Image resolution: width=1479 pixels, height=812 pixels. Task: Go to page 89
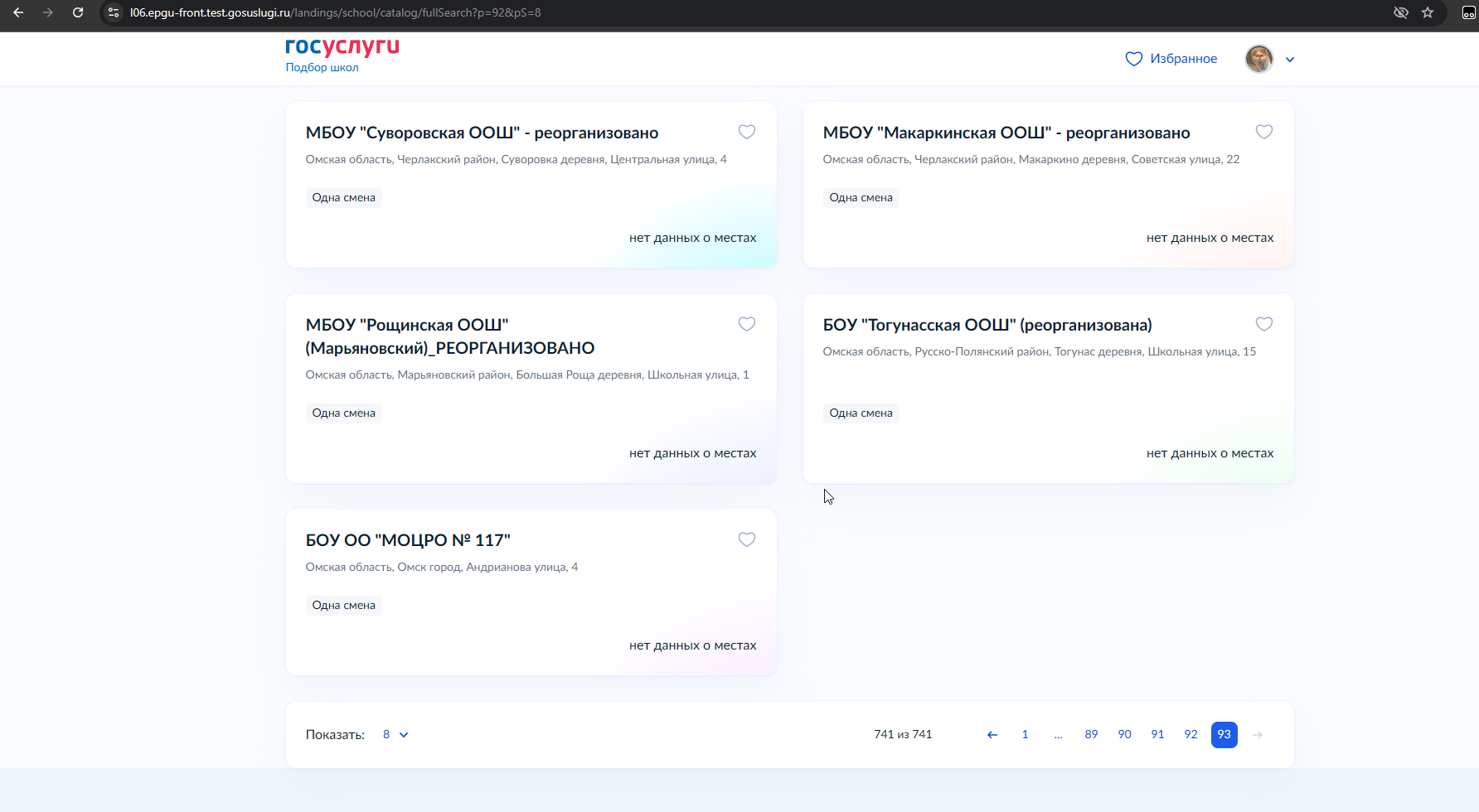click(x=1092, y=735)
